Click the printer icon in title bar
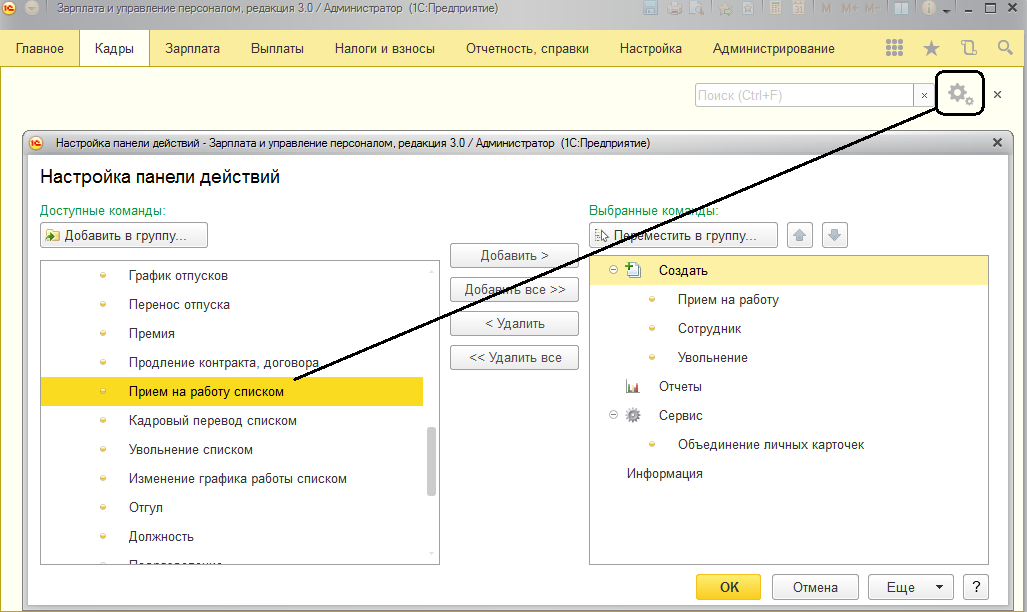 [674, 9]
